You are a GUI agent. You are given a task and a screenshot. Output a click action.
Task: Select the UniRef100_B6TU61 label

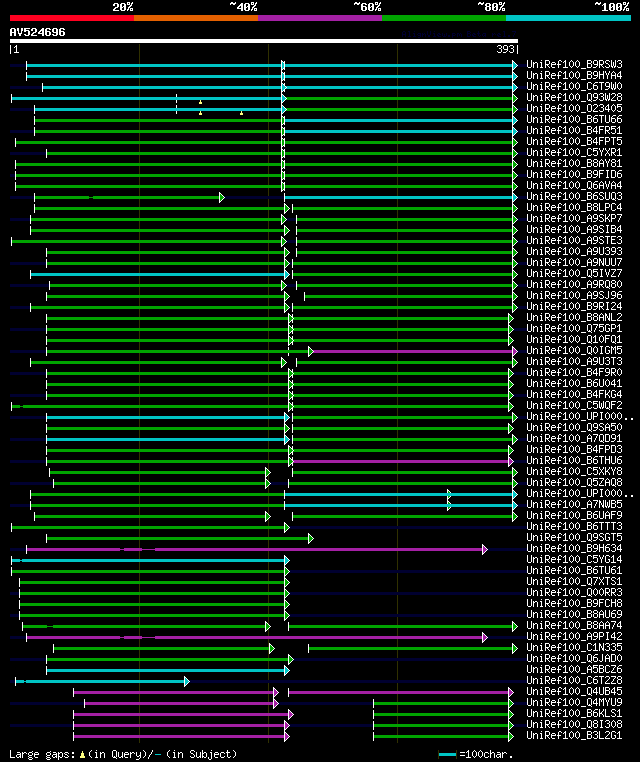(574, 570)
